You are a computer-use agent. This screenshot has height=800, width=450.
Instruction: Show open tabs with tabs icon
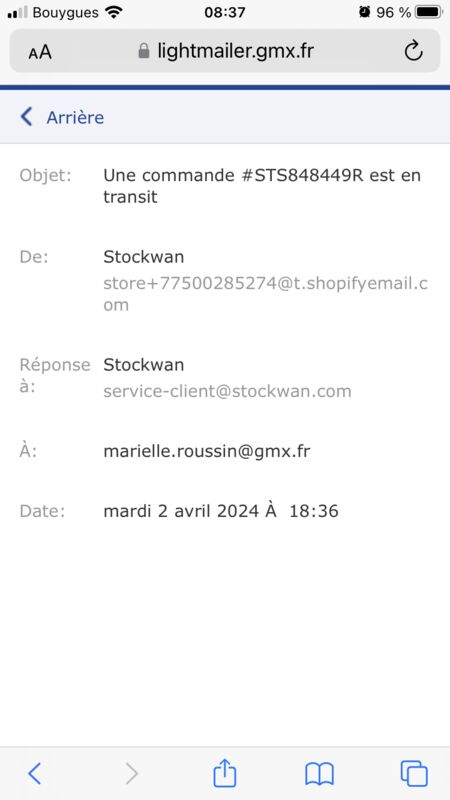[414, 773]
